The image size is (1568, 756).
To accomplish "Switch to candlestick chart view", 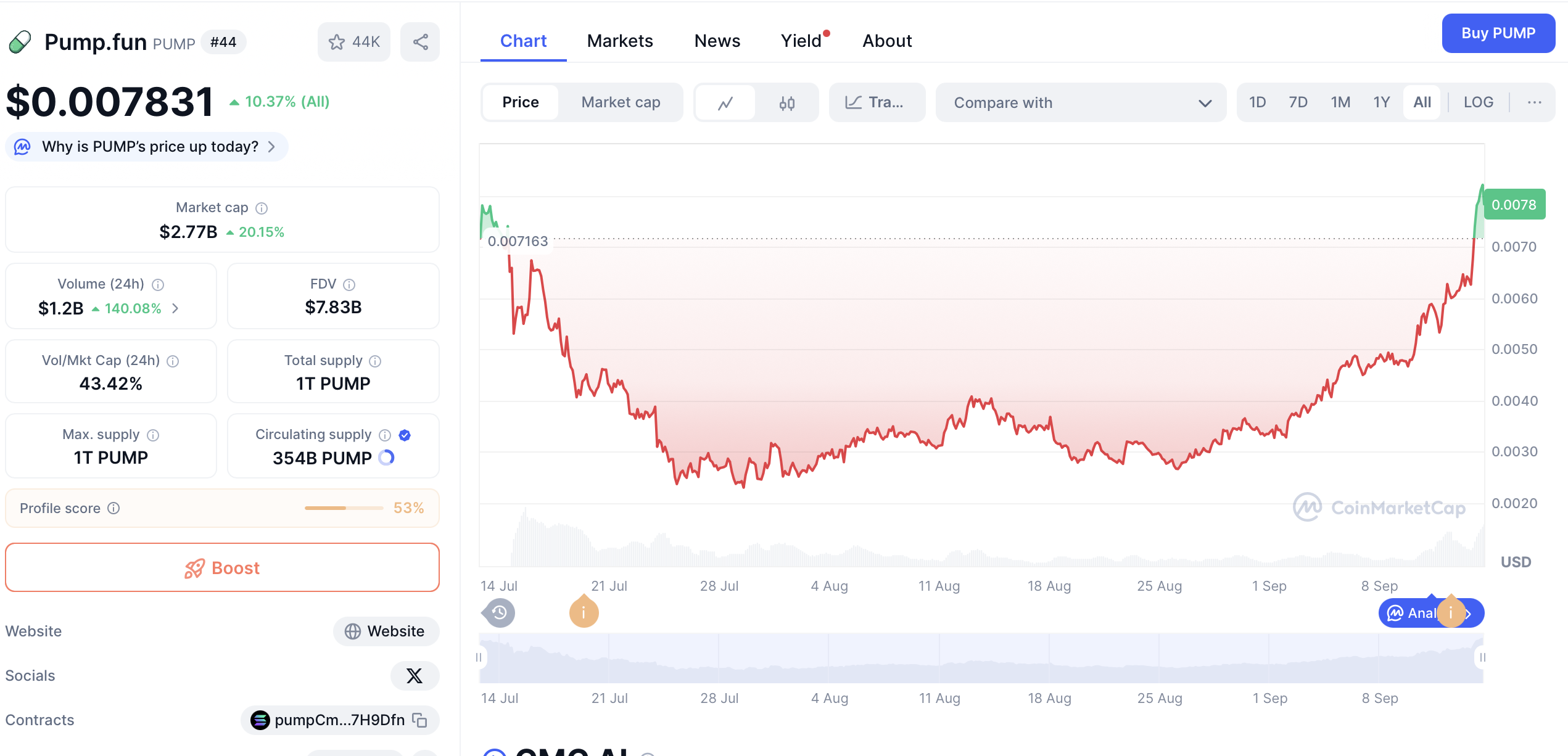I will [x=786, y=102].
